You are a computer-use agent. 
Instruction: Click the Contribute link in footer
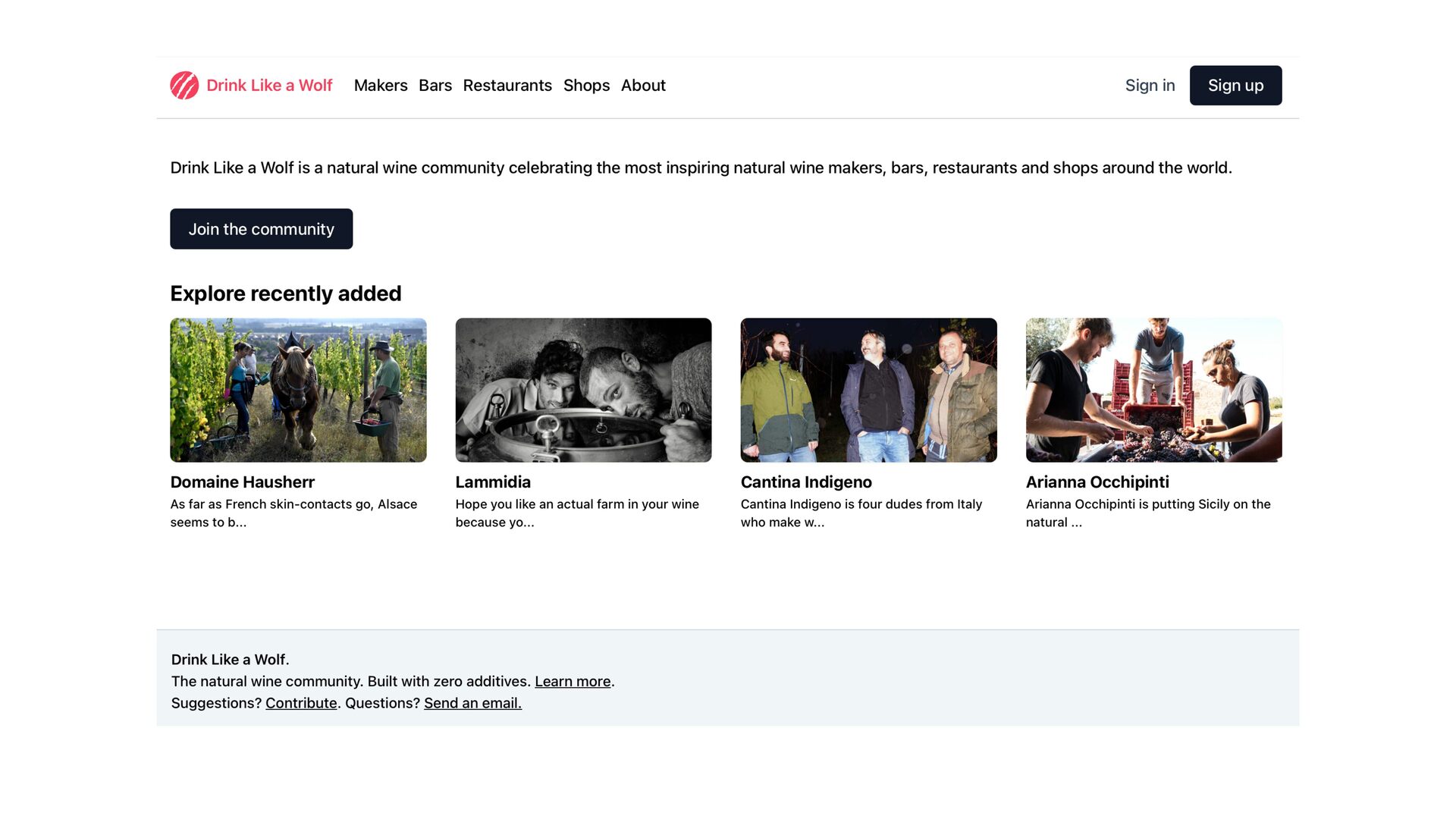pos(301,704)
